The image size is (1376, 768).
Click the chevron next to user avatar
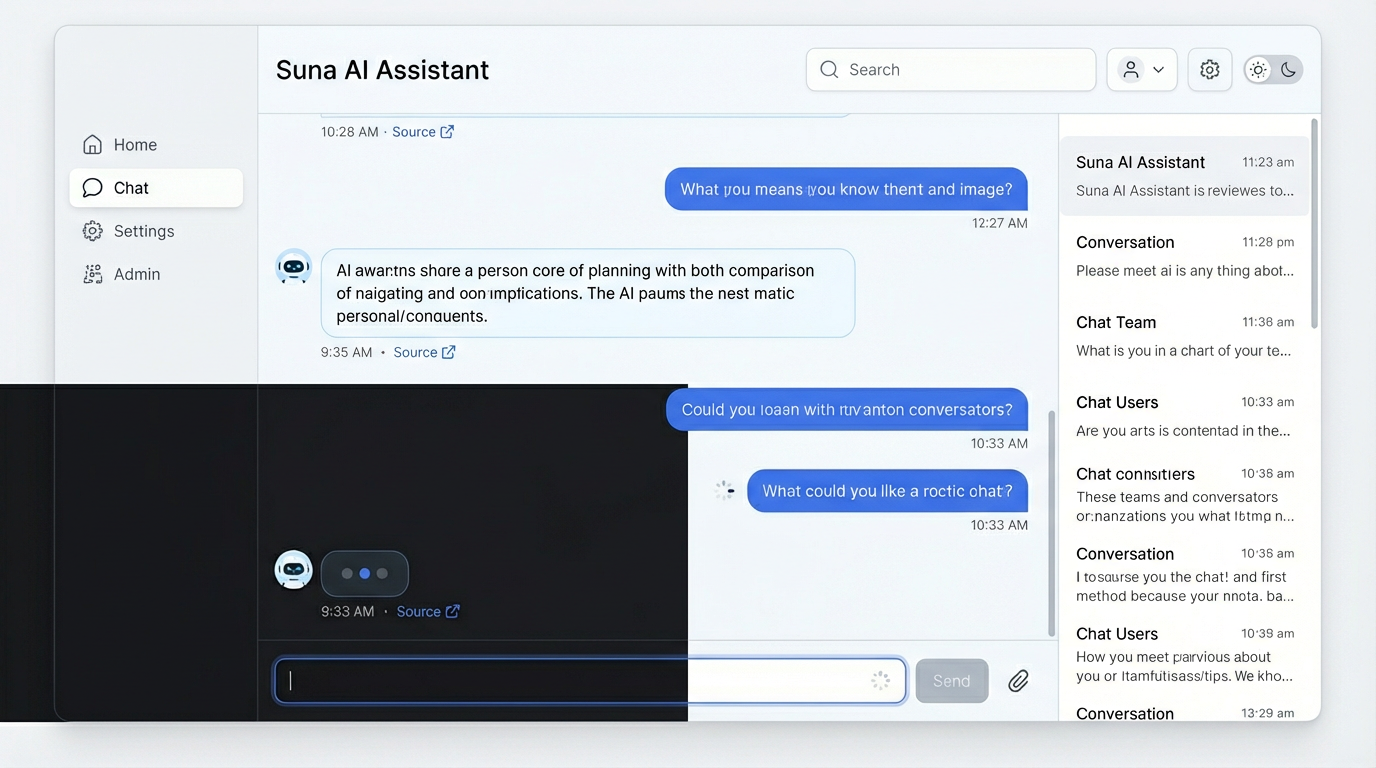click(1158, 70)
